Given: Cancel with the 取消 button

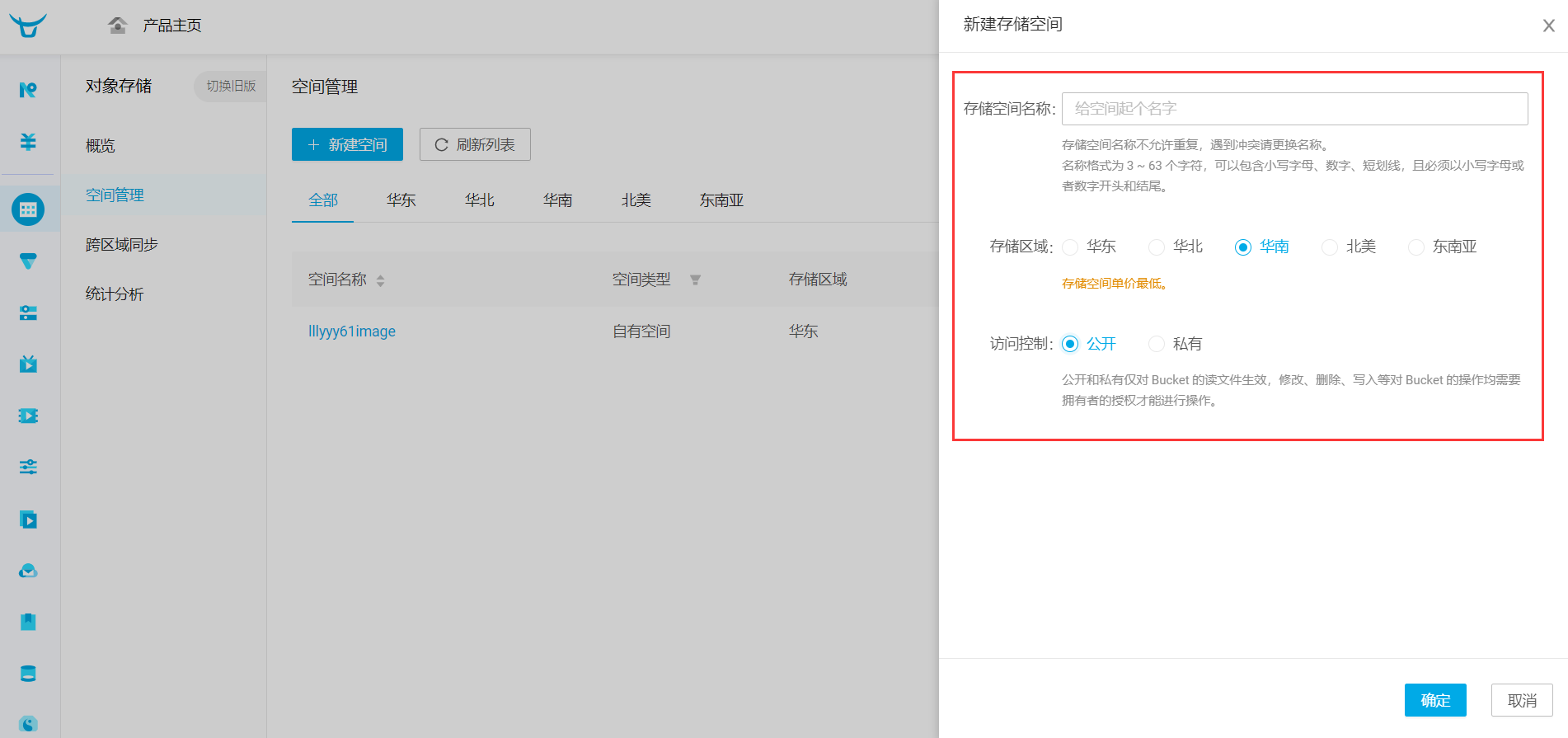Looking at the screenshot, I should tap(1522, 700).
